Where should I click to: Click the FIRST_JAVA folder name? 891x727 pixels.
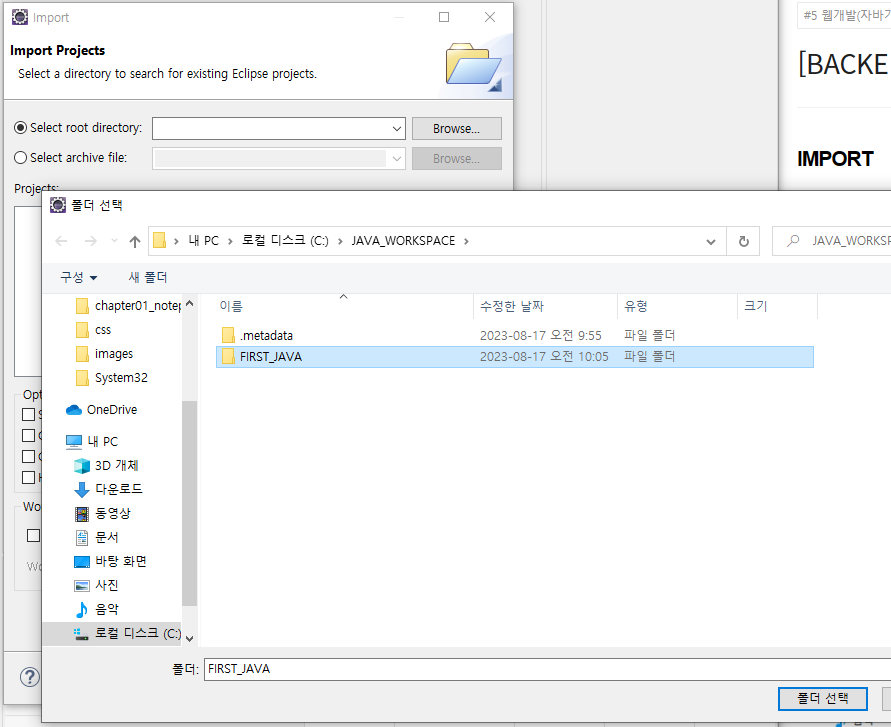point(270,356)
